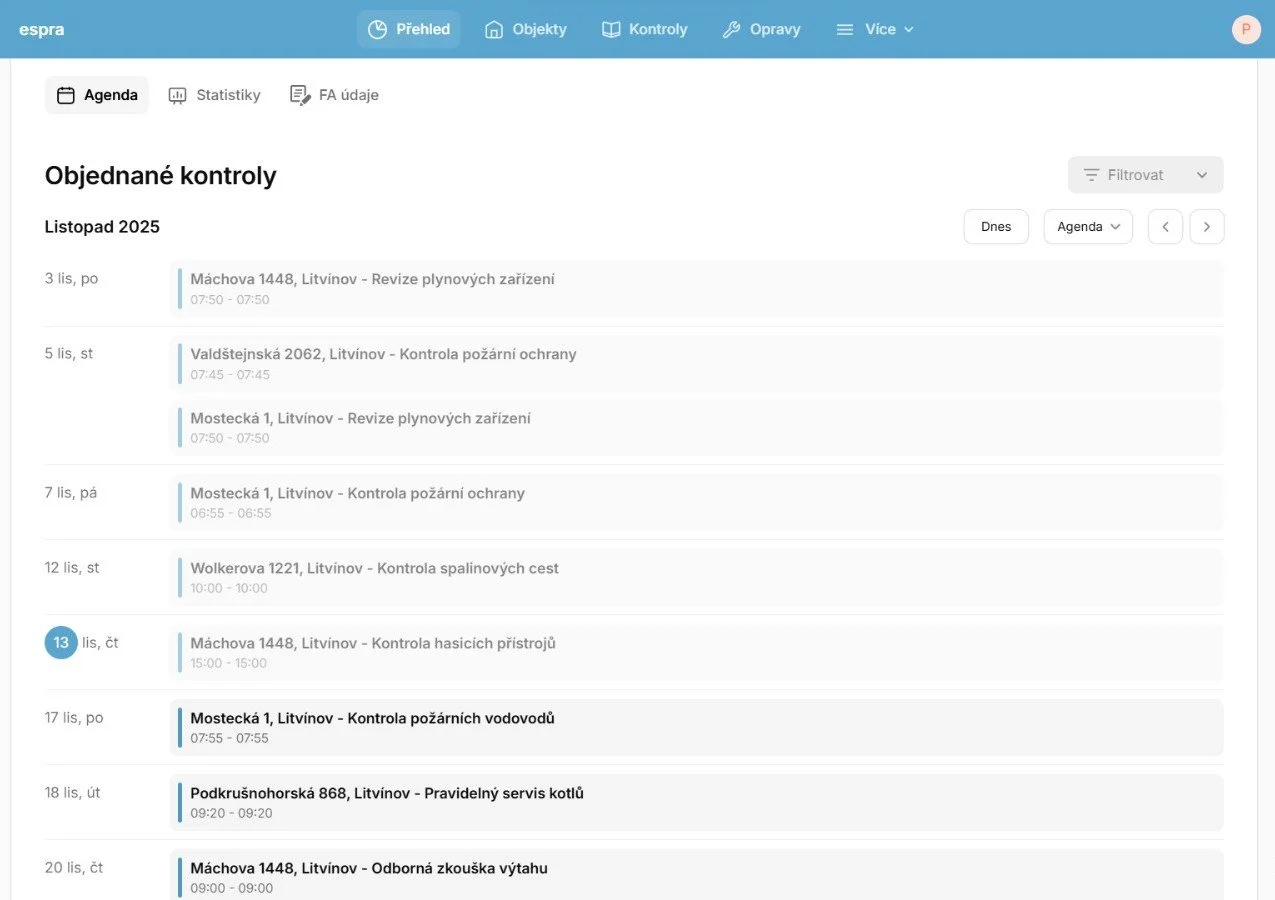Viewport: 1275px width, 900px height.
Task: Open Mostecká 1 Revize plynových zařízení entry
Action: pyautogui.click(x=697, y=428)
